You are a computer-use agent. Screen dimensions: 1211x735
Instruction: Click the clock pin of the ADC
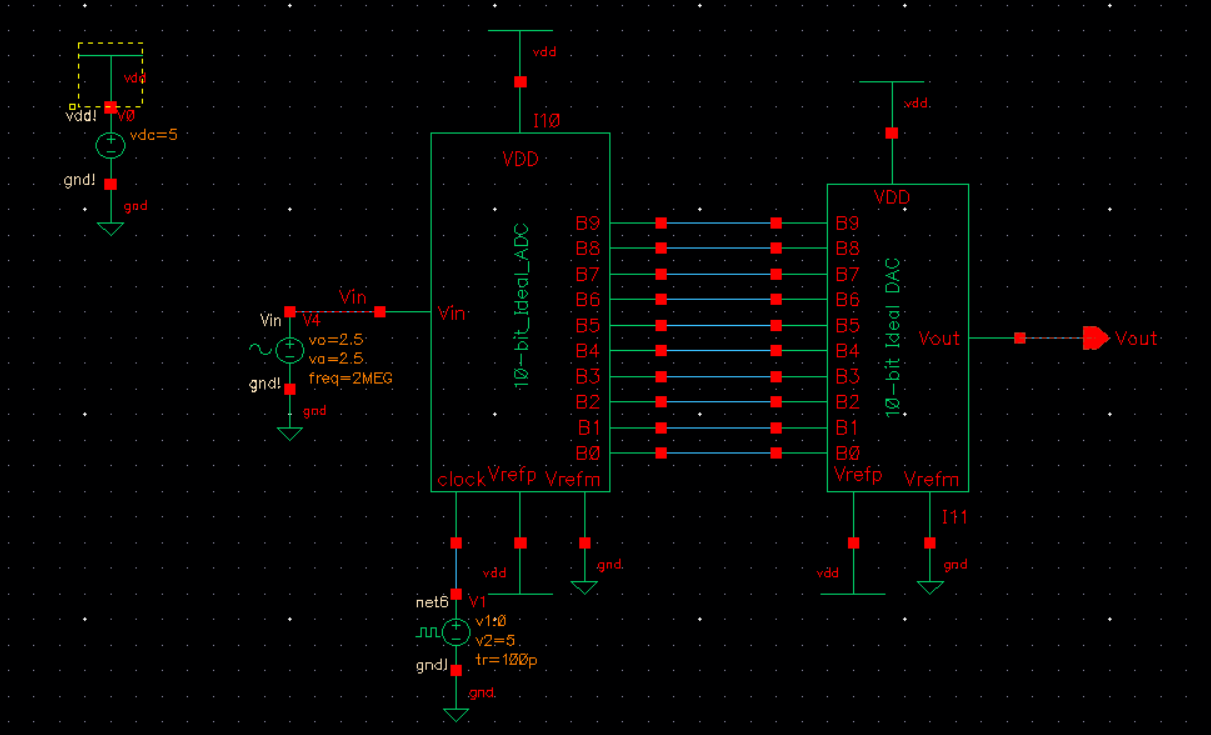pos(458,480)
